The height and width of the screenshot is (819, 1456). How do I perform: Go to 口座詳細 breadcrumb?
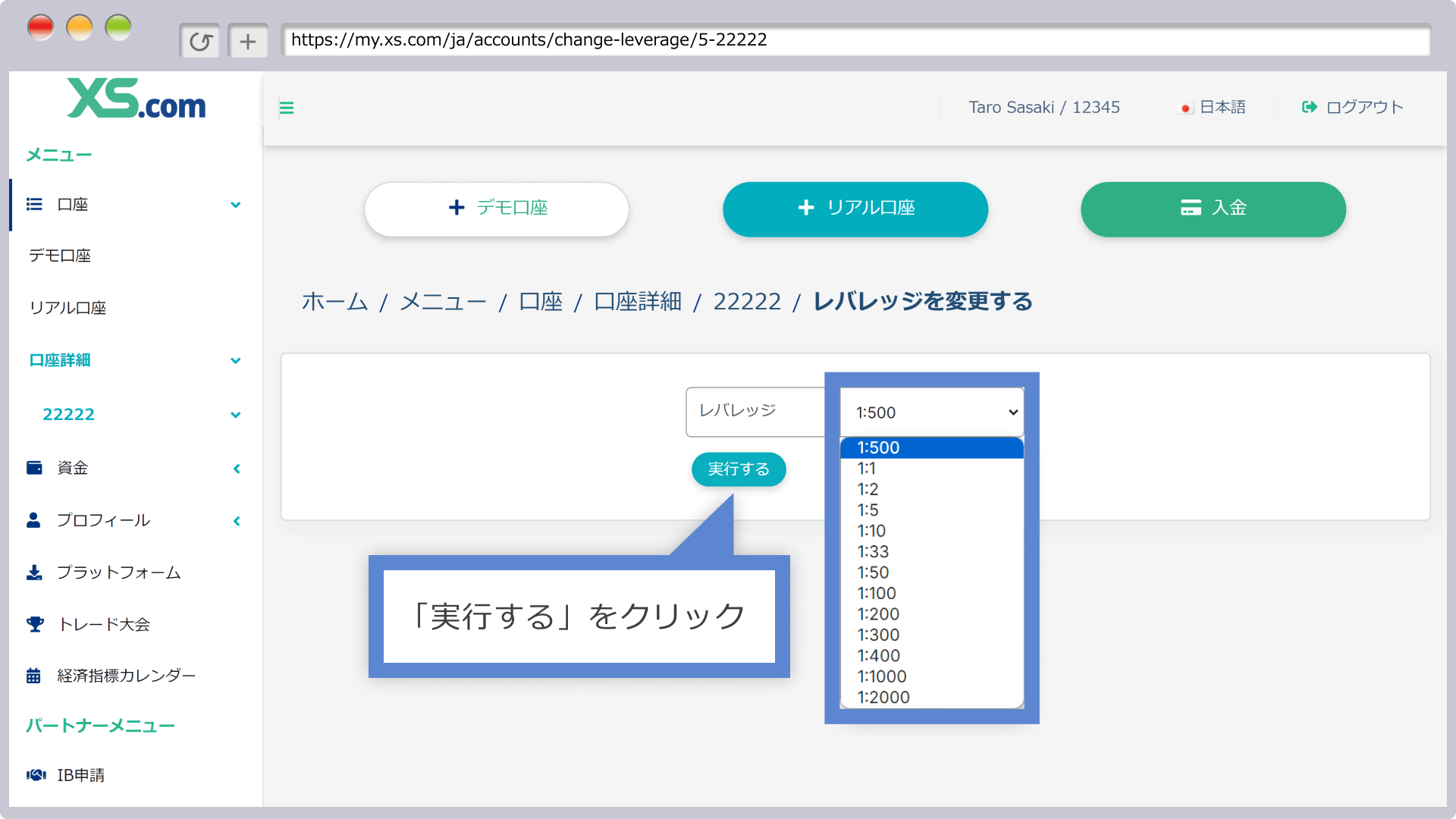click(638, 302)
